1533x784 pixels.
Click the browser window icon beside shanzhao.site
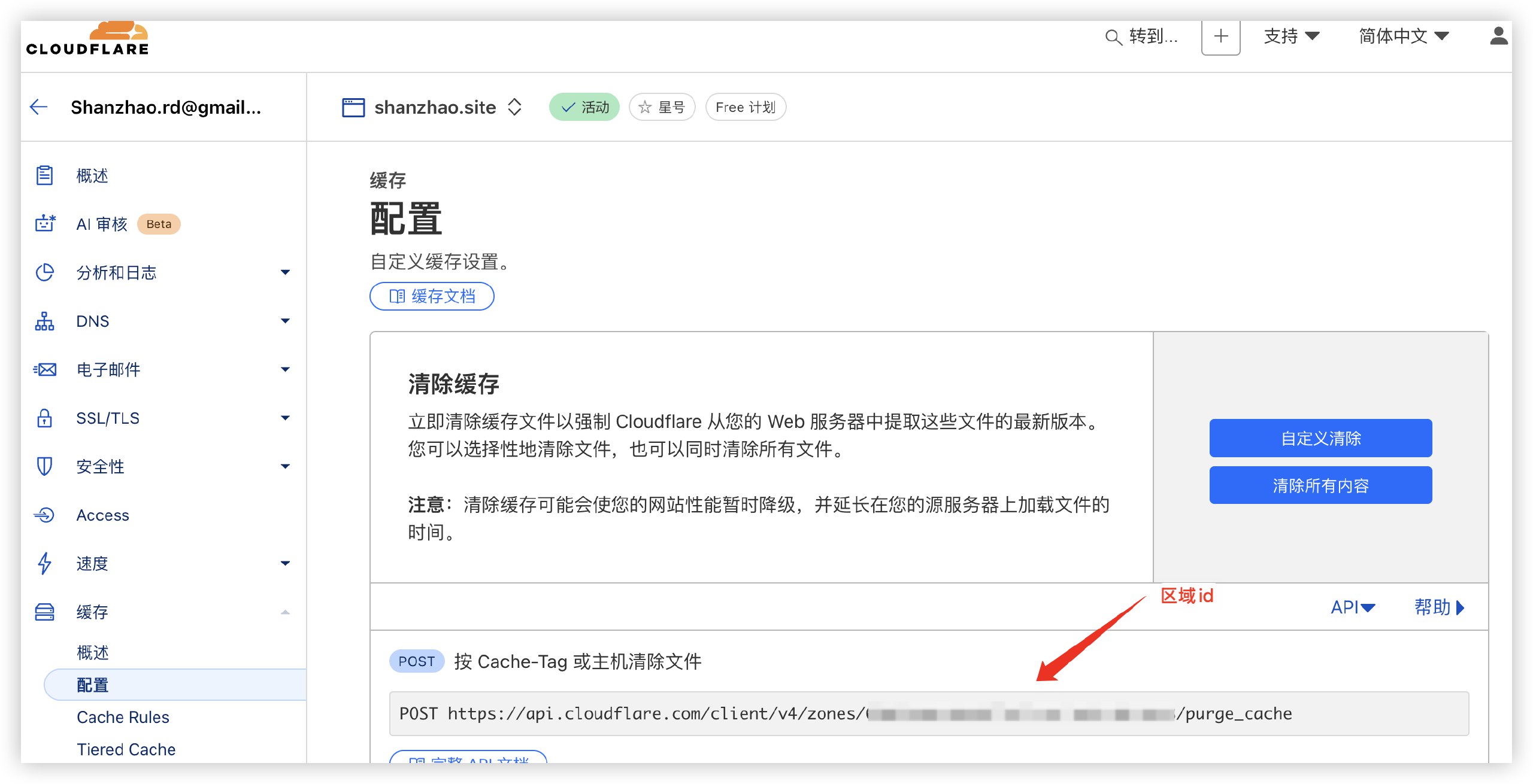click(x=353, y=107)
